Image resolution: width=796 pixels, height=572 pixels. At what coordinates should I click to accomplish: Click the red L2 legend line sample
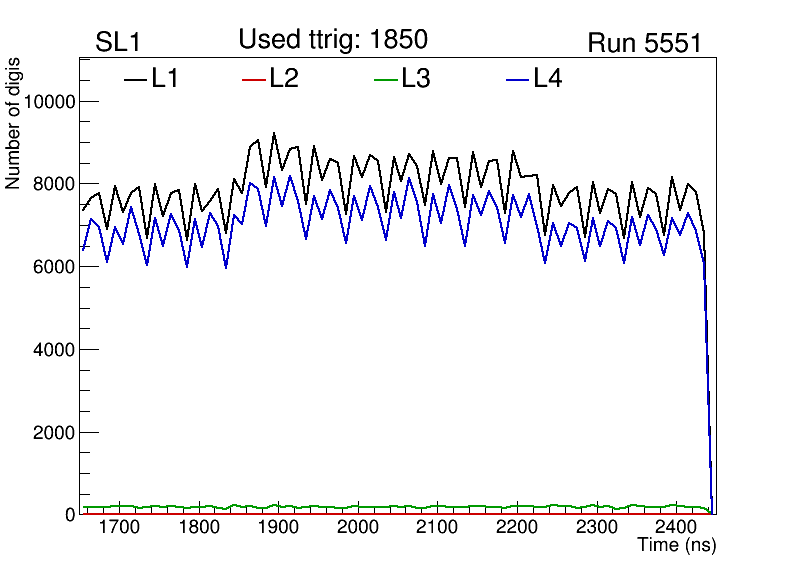pyautogui.click(x=254, y=79)
